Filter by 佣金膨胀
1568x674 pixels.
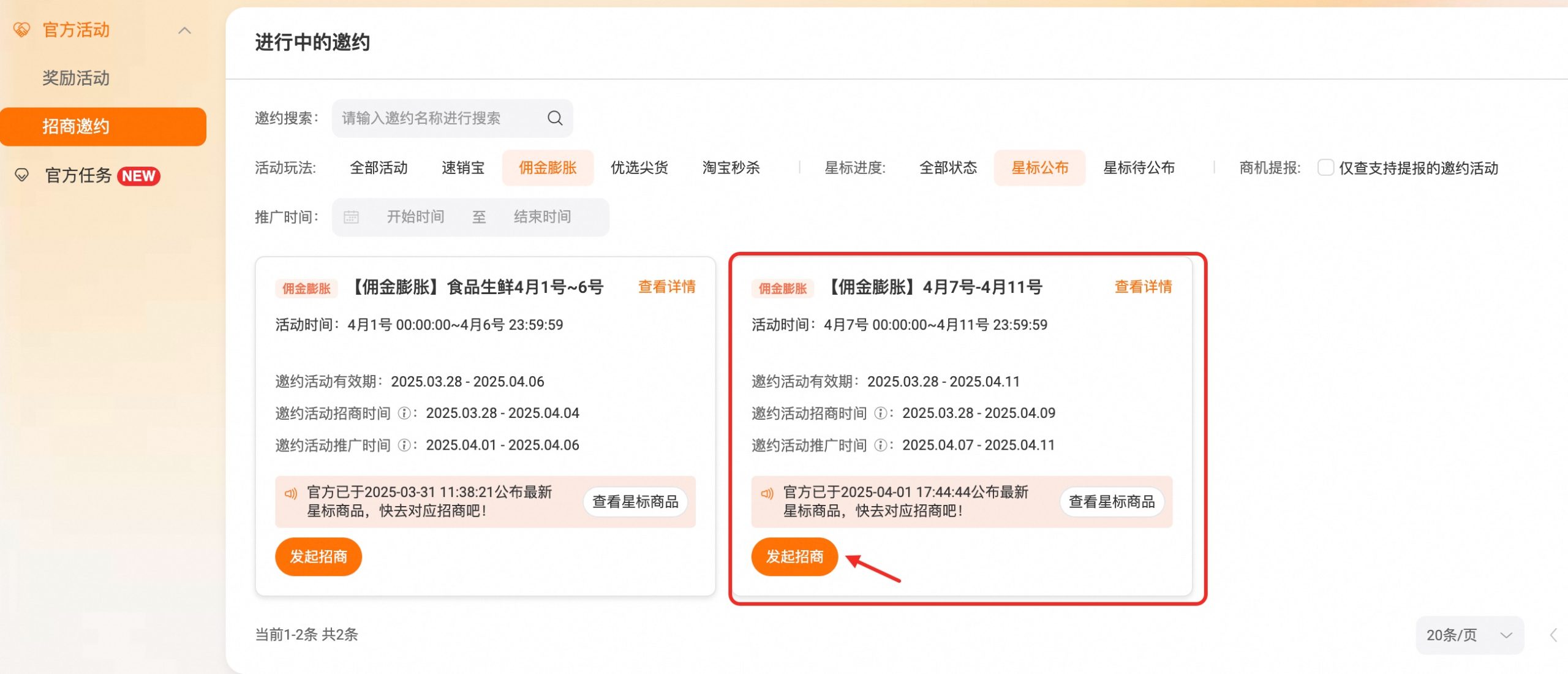(548, 167)
